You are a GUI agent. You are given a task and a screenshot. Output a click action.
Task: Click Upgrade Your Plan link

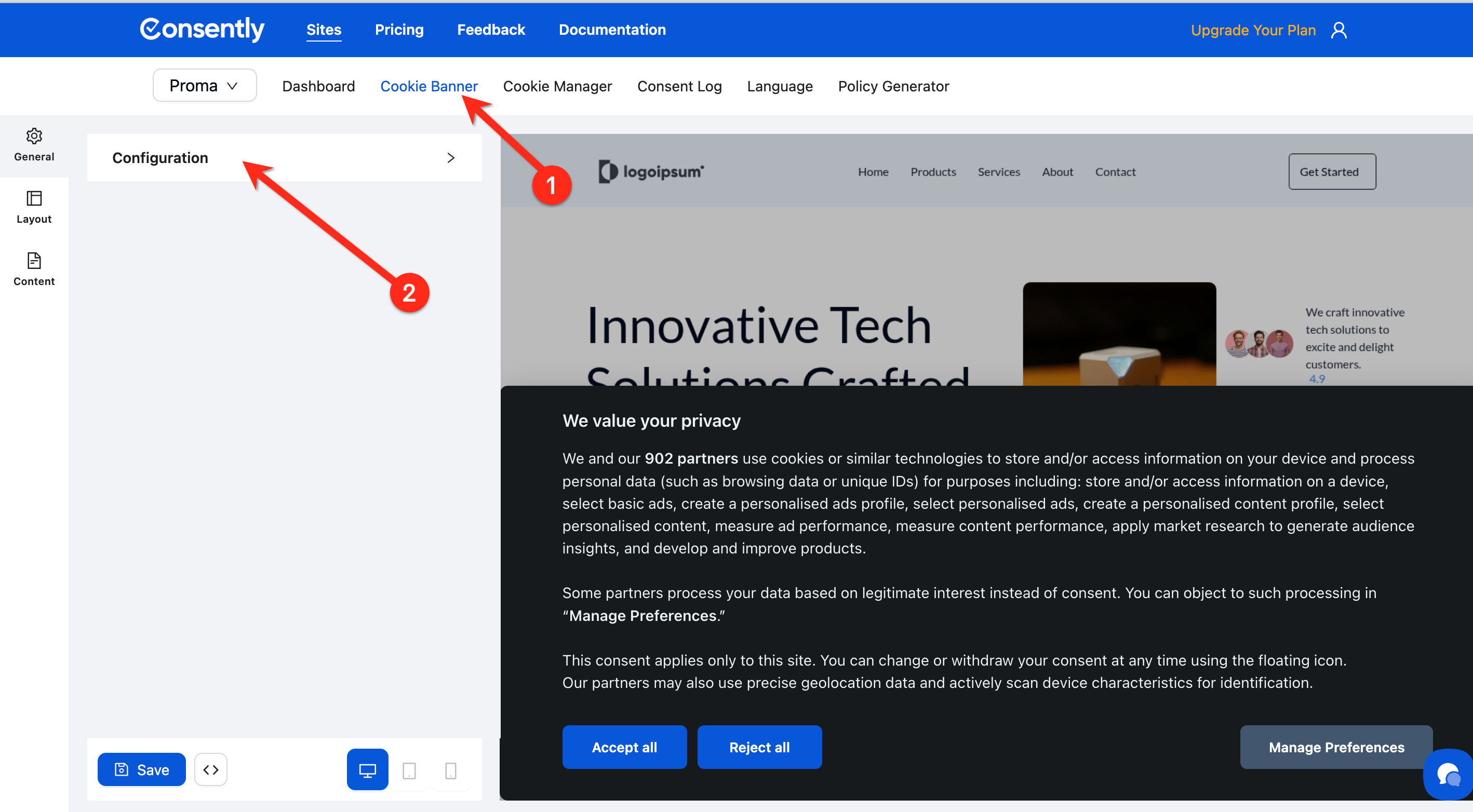(x=1253, y=30)
